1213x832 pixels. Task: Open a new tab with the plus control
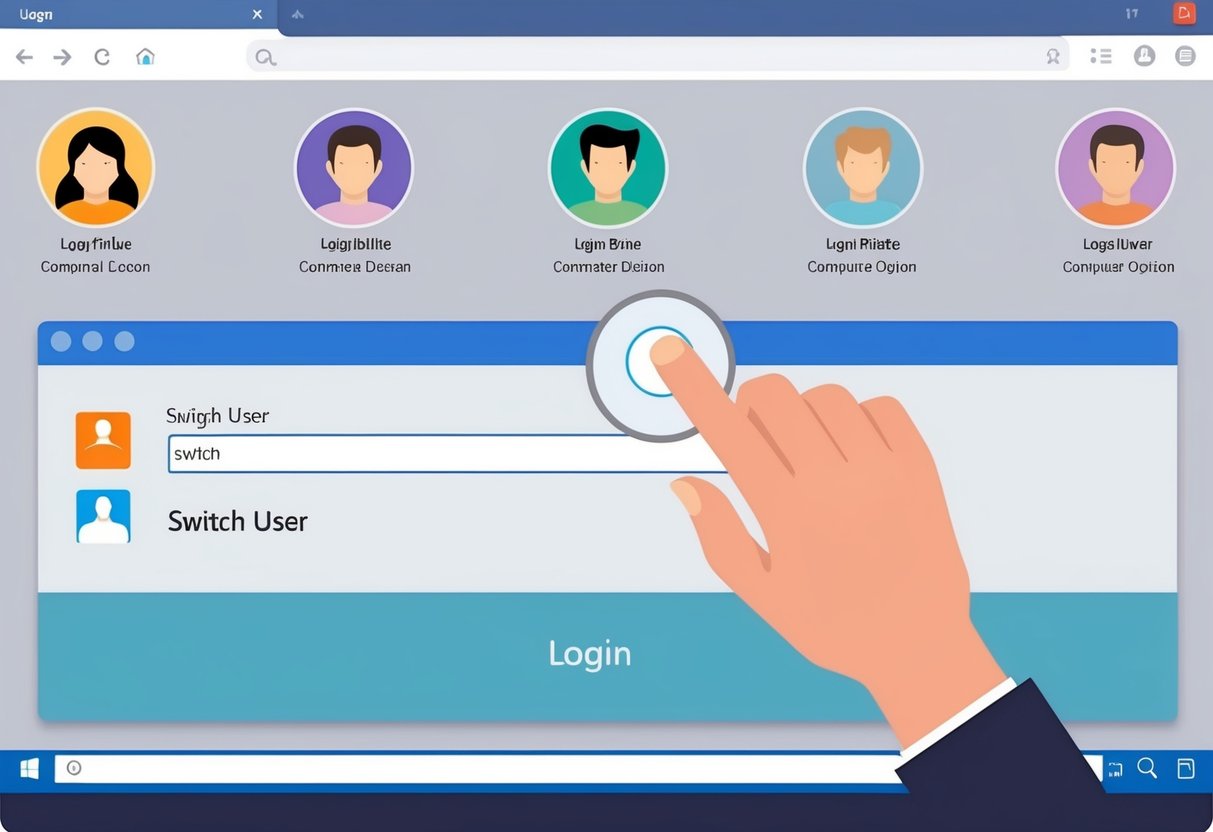[297, 14]
